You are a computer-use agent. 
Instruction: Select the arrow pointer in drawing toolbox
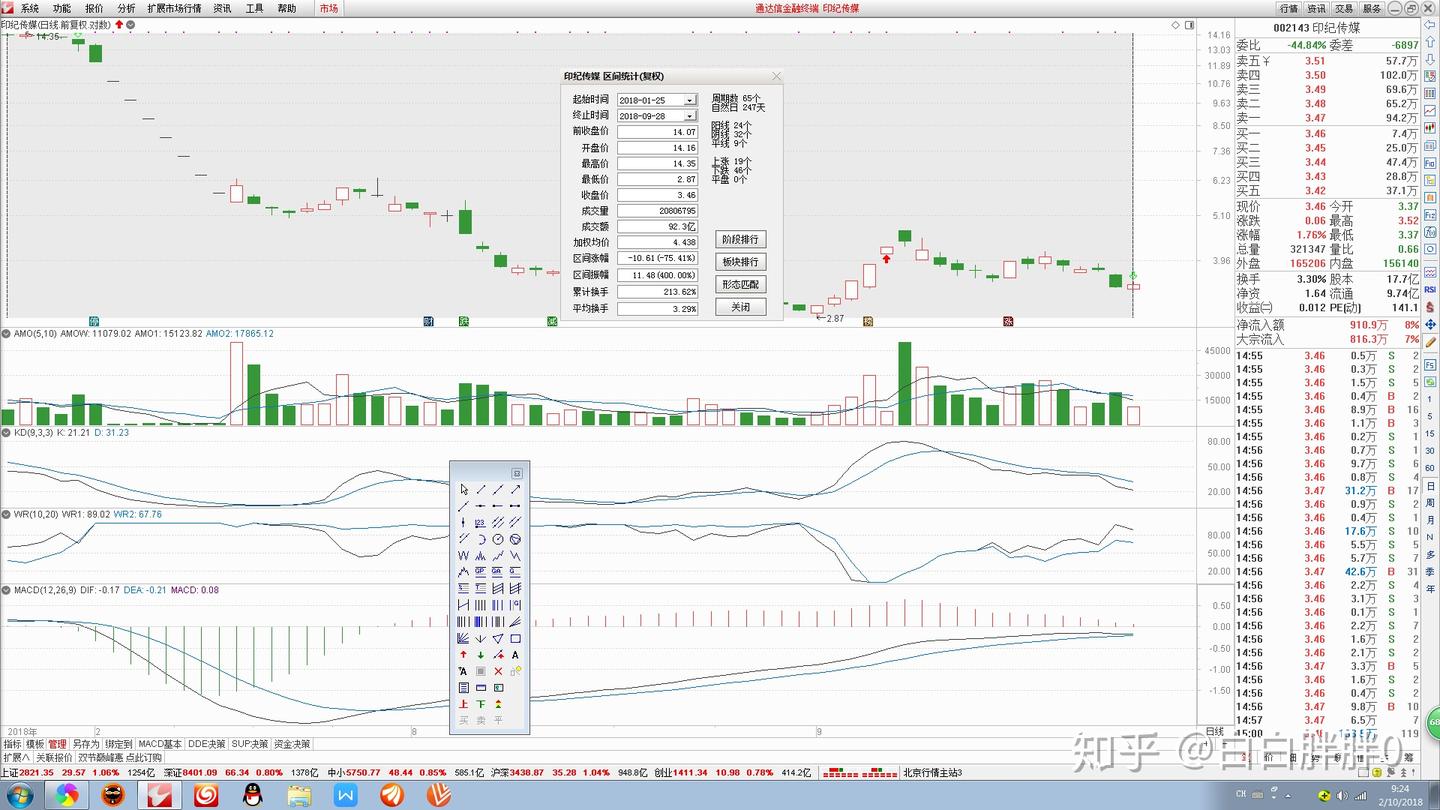[464, 489]
